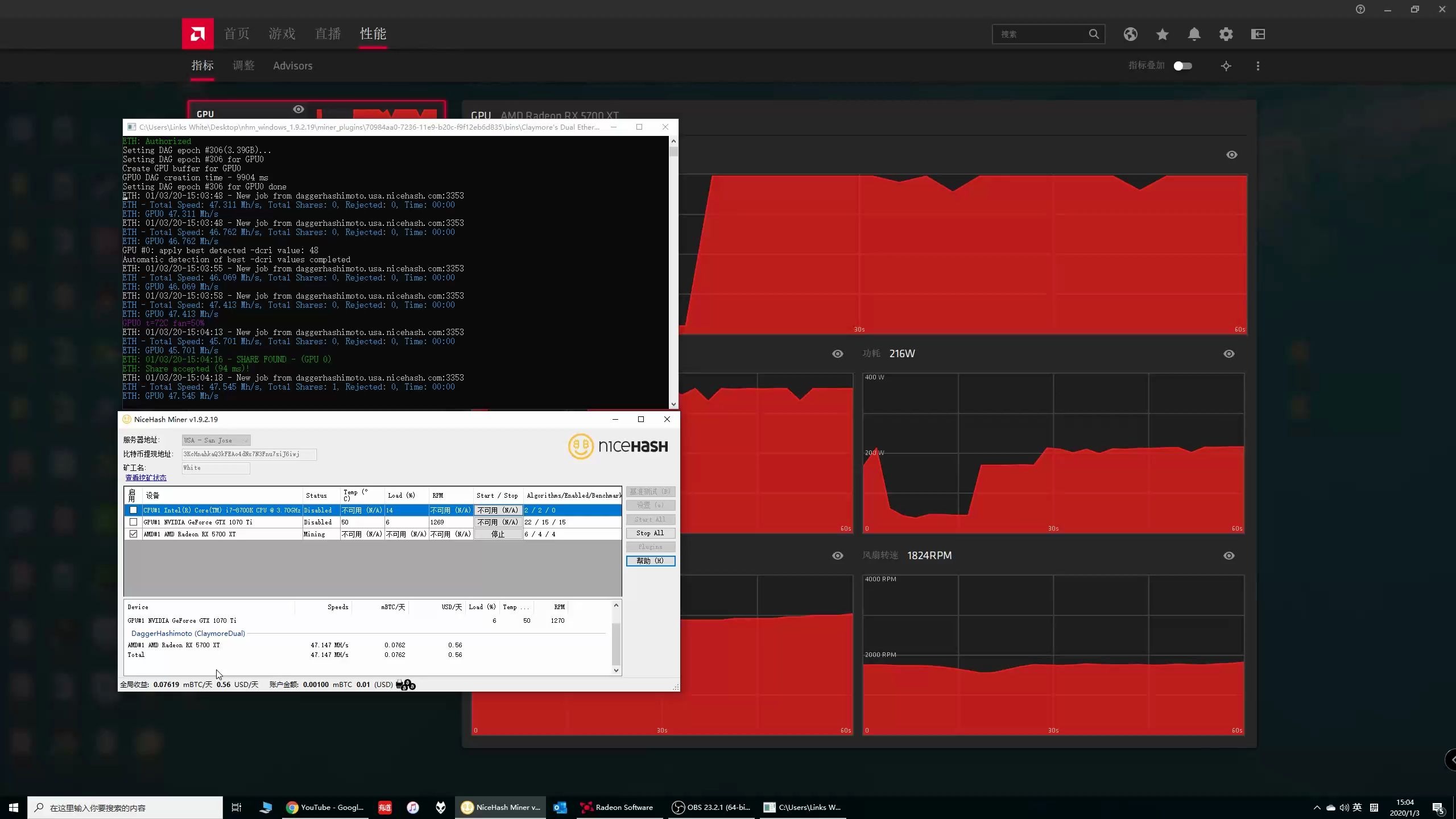The width and height of the screenshot is (1456, 819).
Task: Open the notifications bell icon
Action: tap(1194, 34)
